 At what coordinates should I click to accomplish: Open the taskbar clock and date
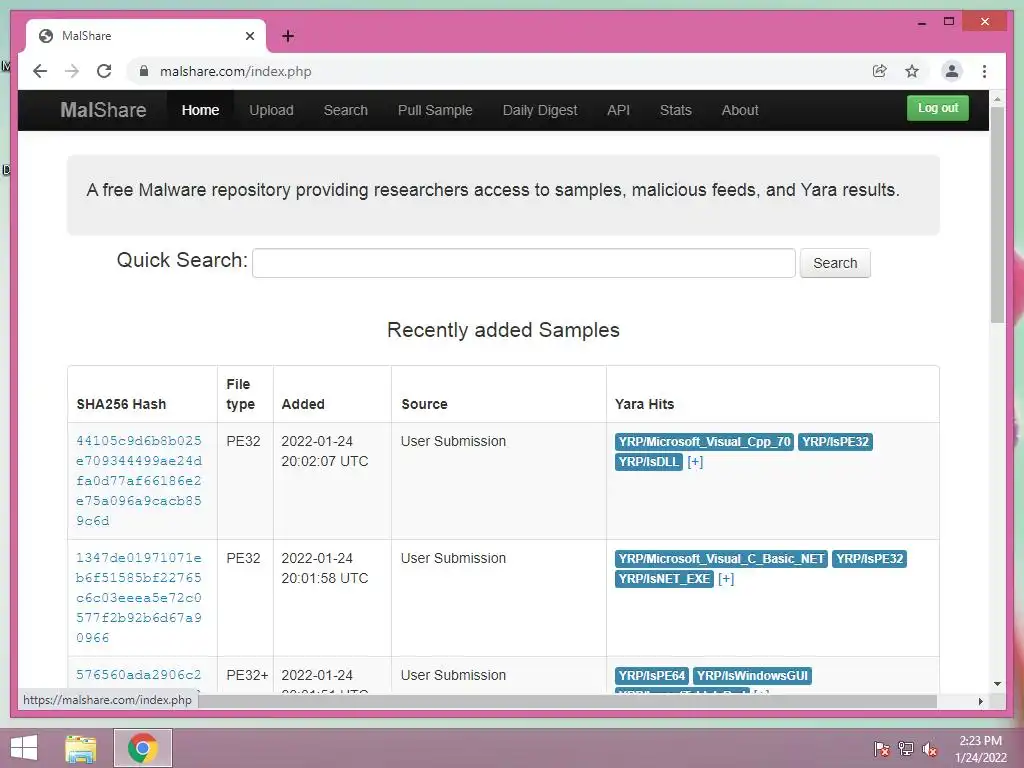tap(980, 749)
